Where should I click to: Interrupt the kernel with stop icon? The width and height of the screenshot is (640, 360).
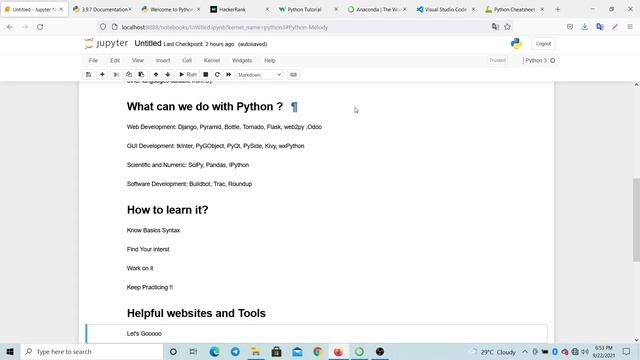pyautogui.click(x=206, y=75)
